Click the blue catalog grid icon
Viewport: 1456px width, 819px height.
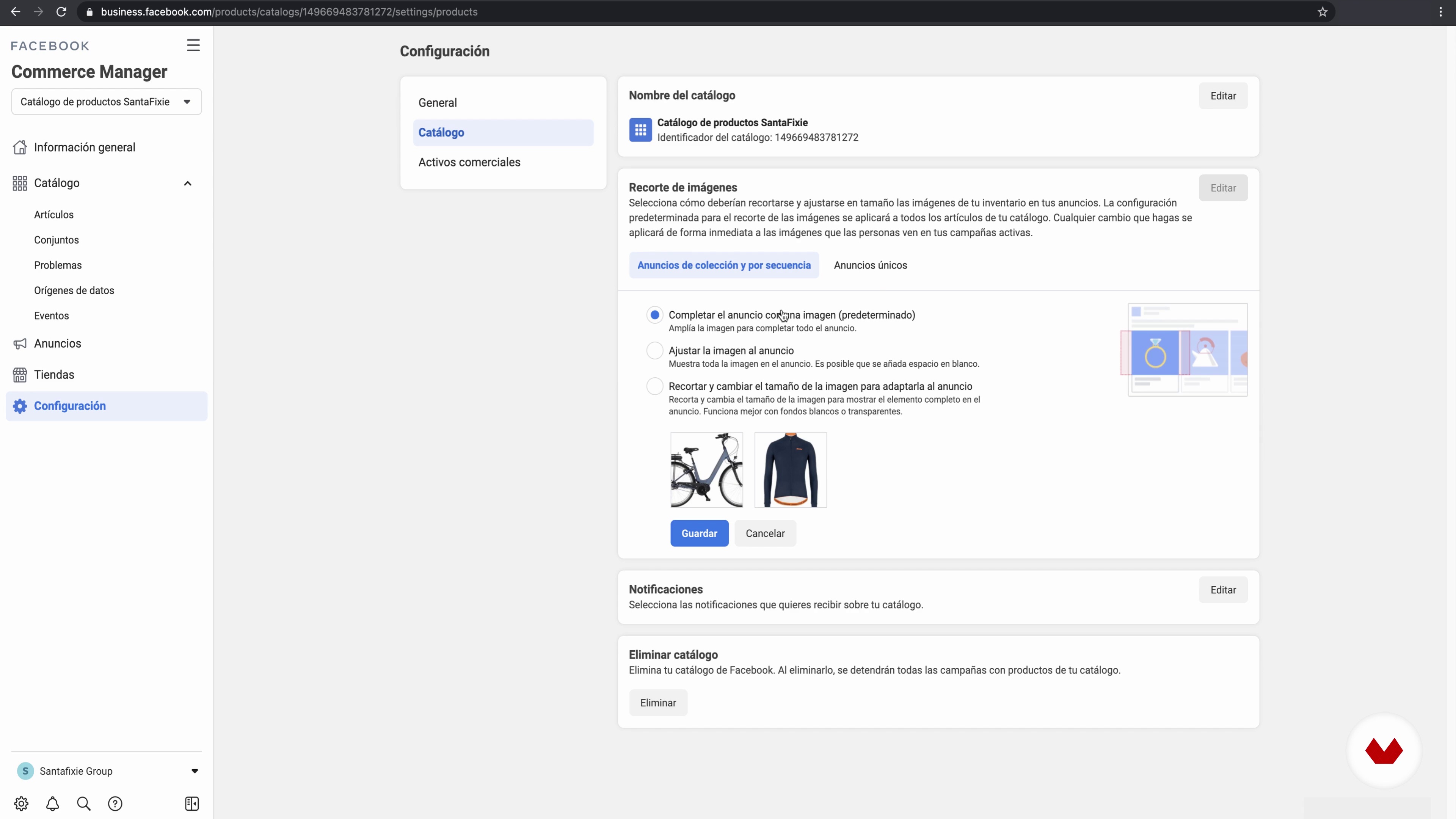(x=640, y=130)
